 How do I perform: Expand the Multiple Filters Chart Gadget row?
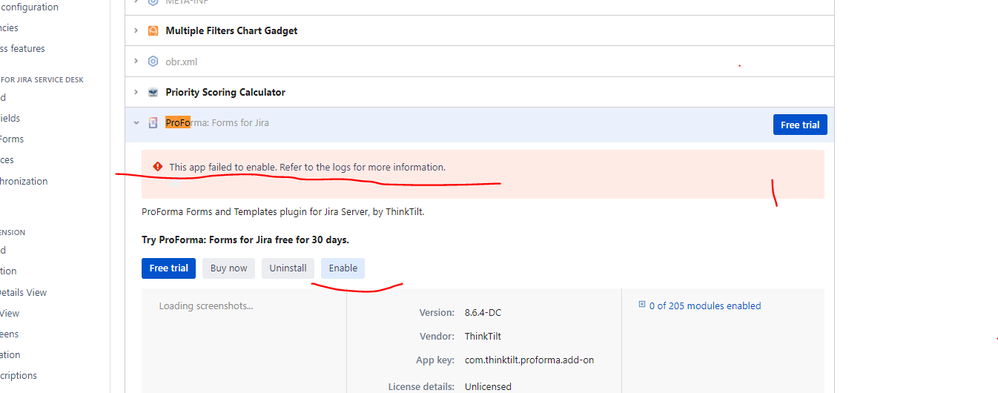tap(136, 31)
